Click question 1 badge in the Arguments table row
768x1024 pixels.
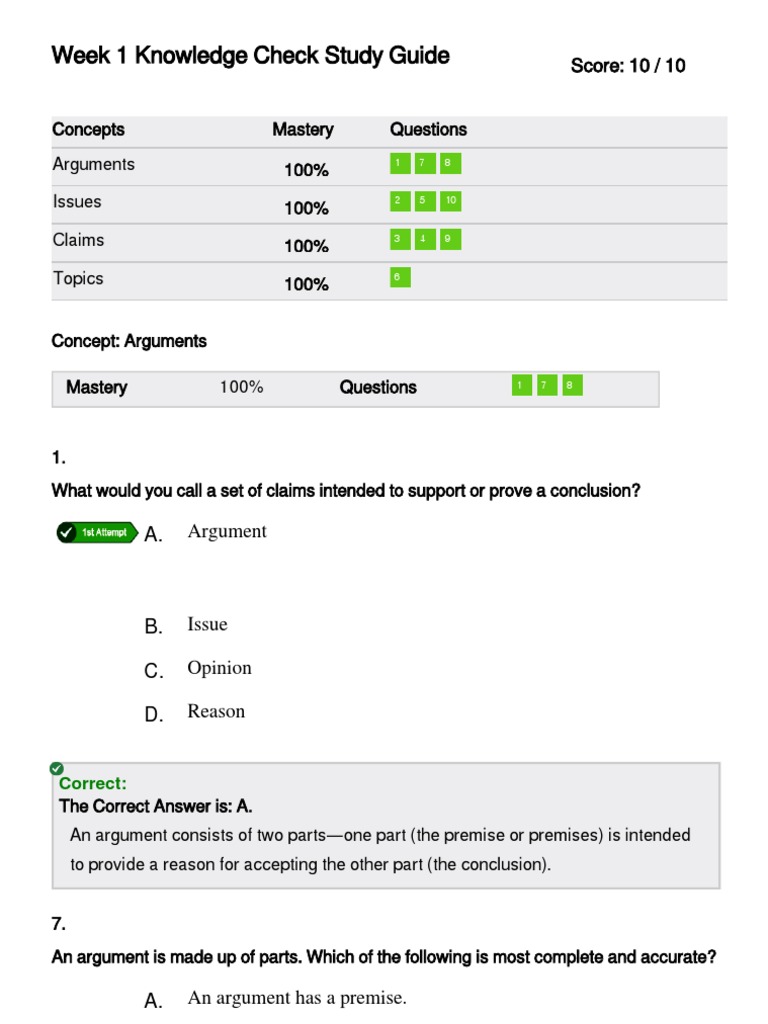pos(400,163)
